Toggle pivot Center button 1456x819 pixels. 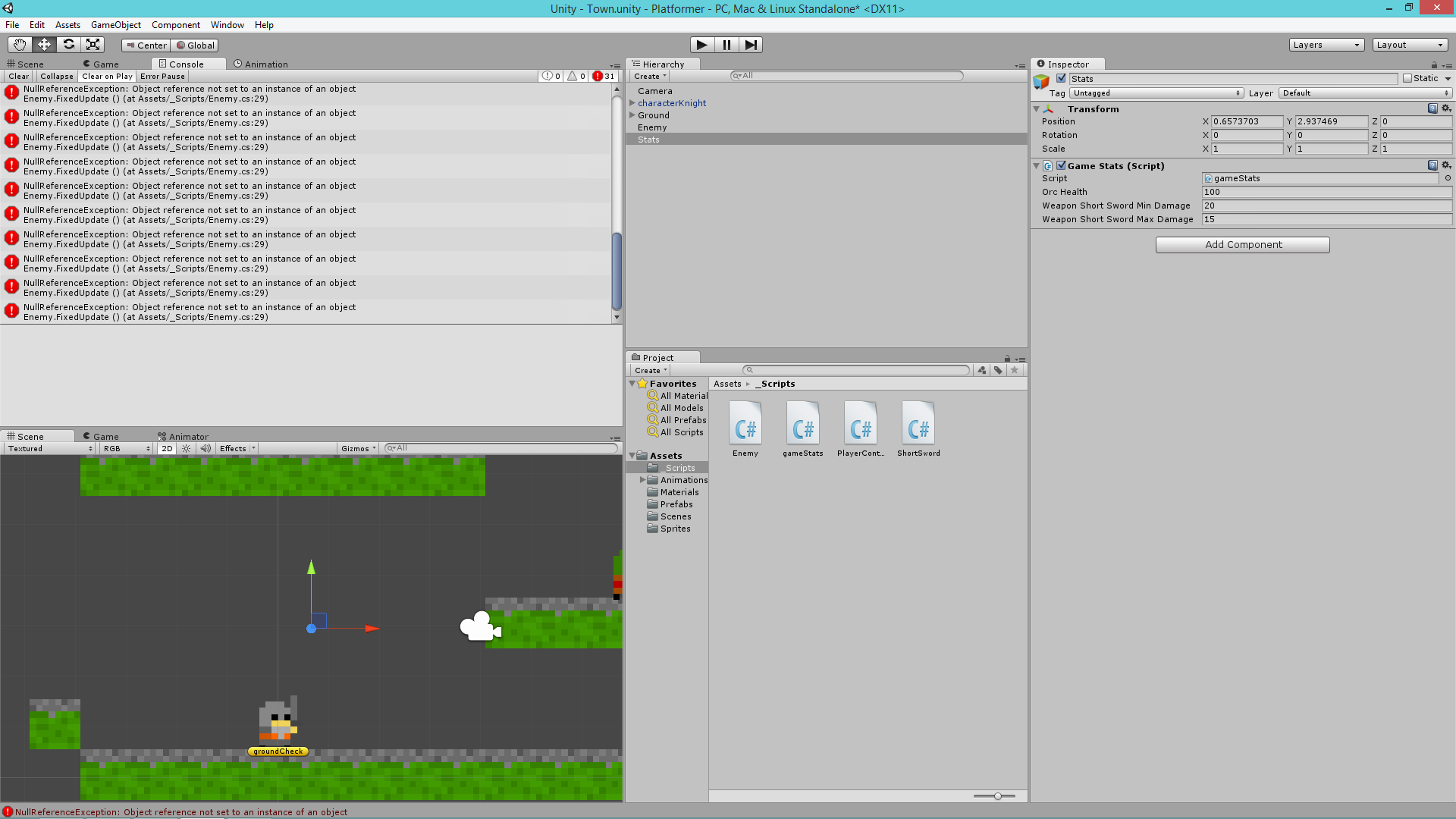pos(146,45)
